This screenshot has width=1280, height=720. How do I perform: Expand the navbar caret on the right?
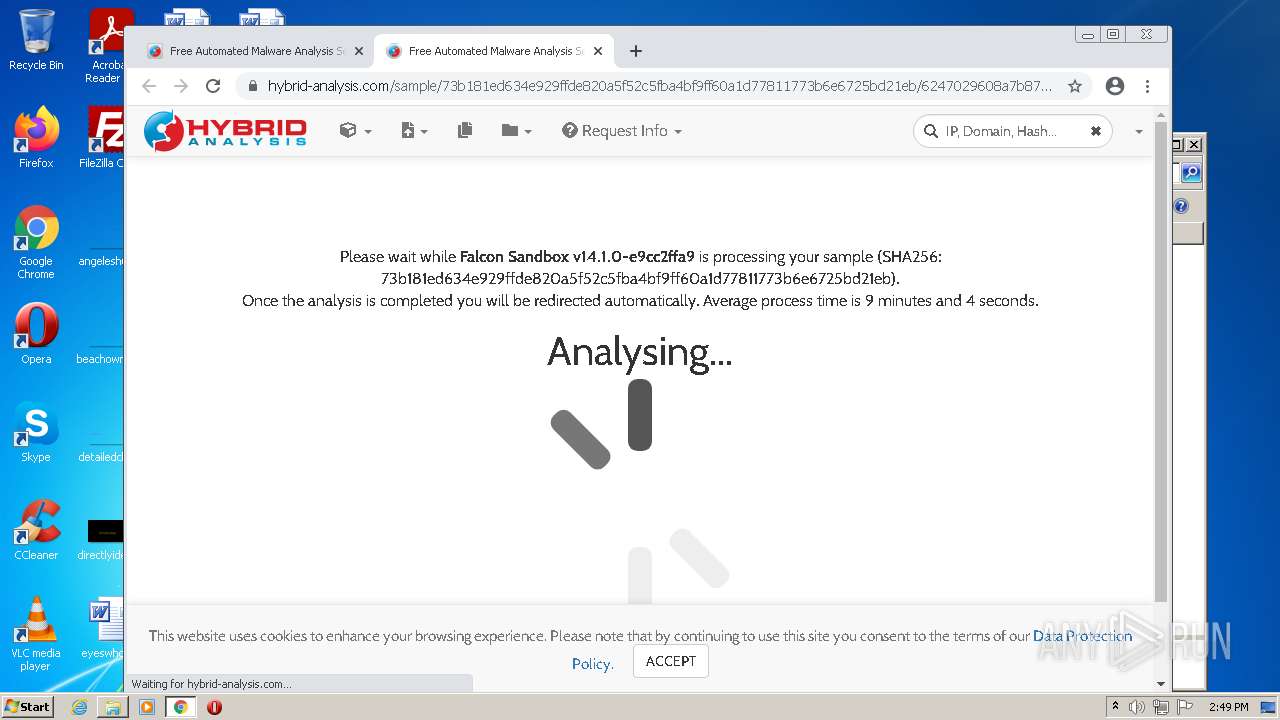click(x=1138, y=131)
